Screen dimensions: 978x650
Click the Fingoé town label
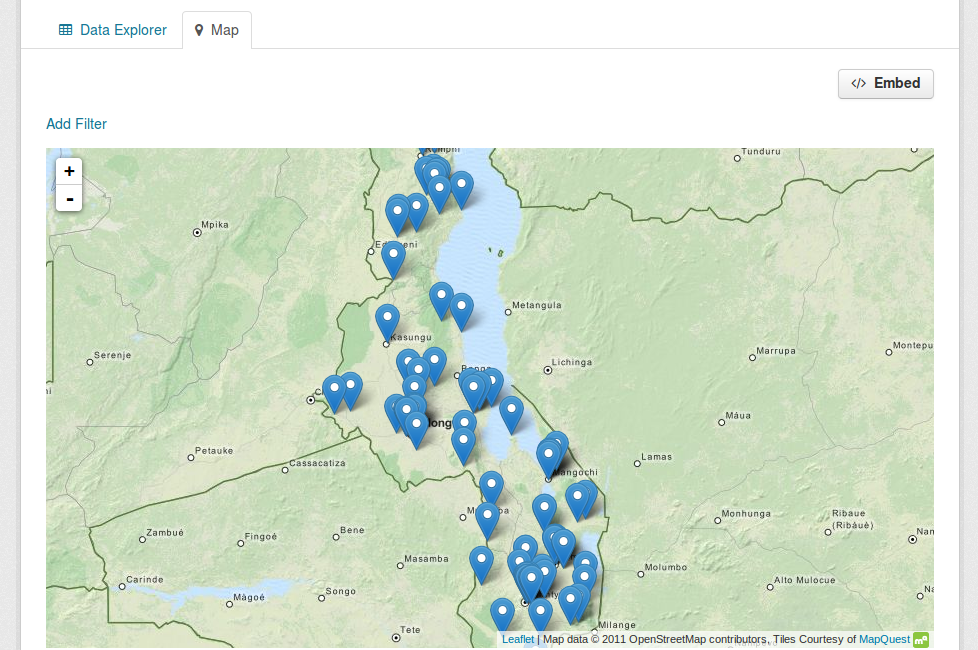click(x=261, y=536)
